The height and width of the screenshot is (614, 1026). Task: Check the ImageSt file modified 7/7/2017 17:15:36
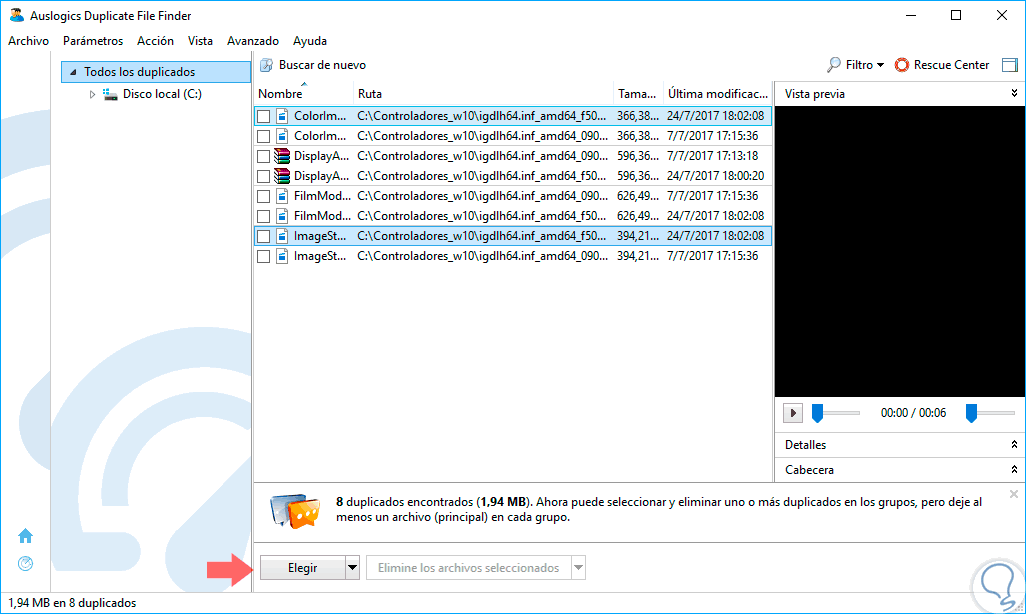(x=264, y=256)
